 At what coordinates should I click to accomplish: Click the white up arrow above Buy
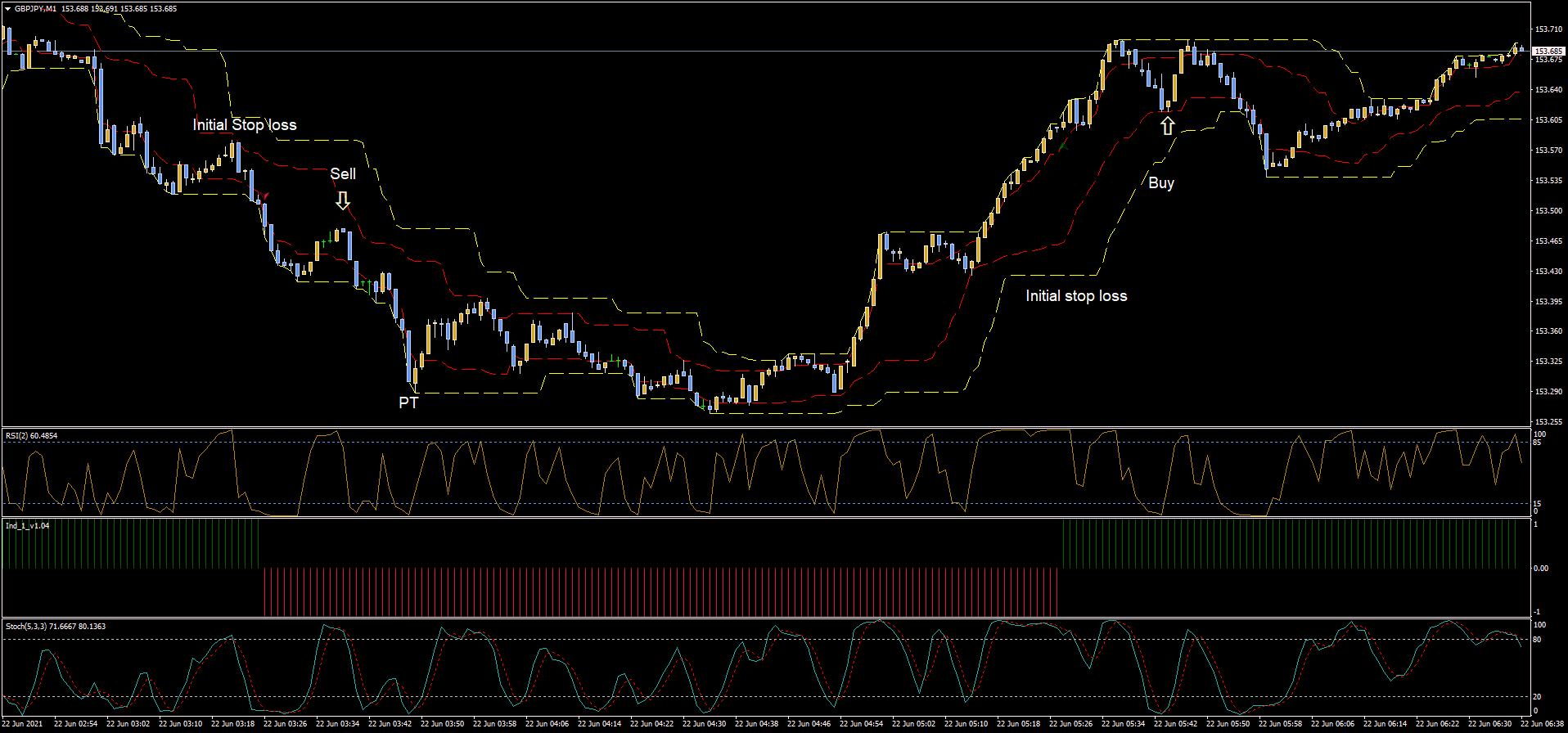[1168, 126]
